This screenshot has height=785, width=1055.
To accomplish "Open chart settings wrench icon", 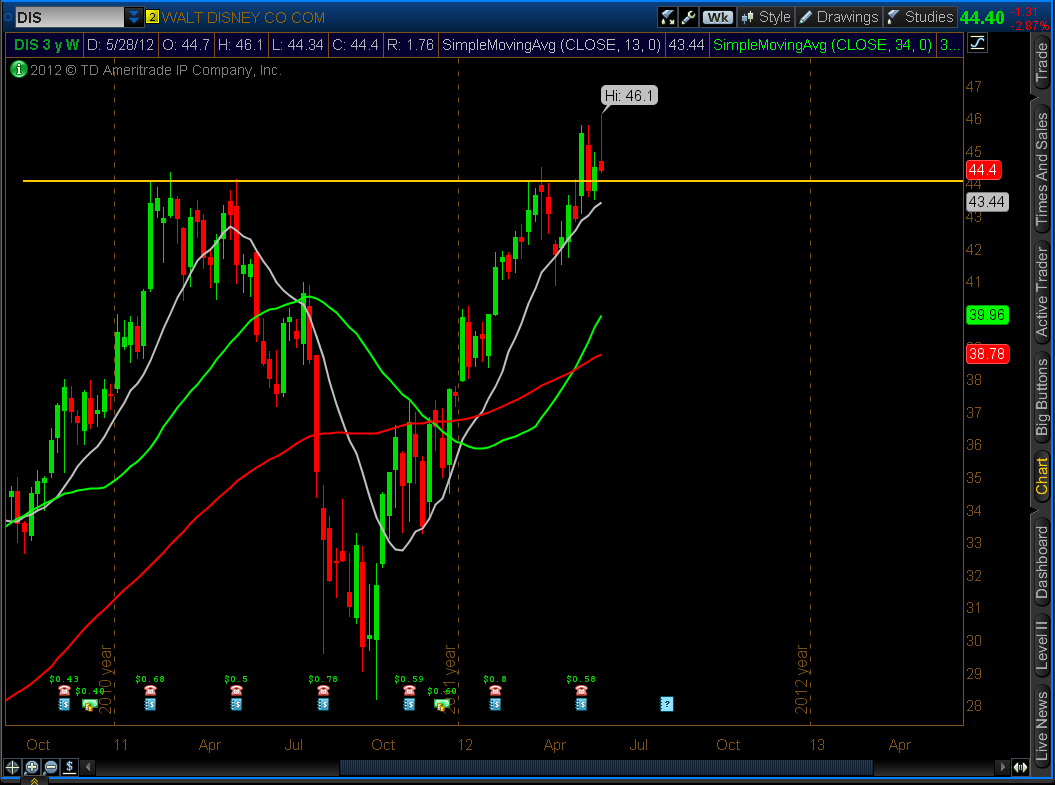I will coord(688,17).
